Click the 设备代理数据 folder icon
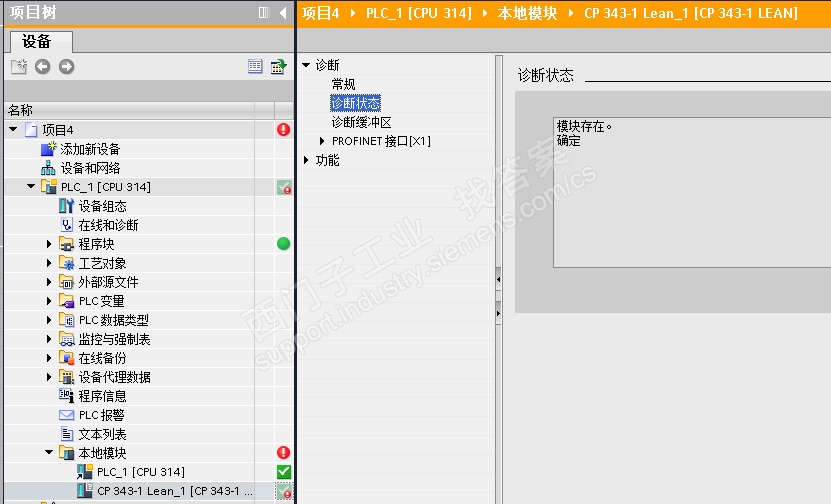Screen dimensions: 831x504 pos(66,377)
